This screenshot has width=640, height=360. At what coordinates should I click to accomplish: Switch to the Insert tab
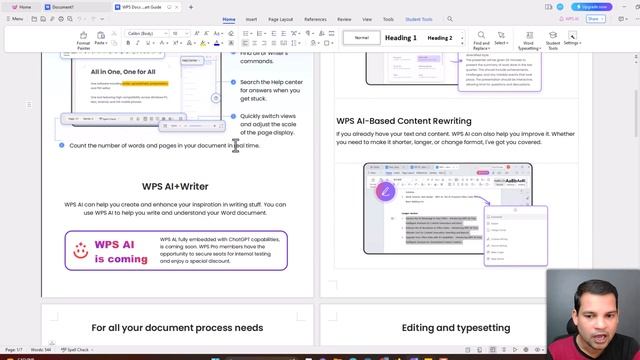coord(251,19)
